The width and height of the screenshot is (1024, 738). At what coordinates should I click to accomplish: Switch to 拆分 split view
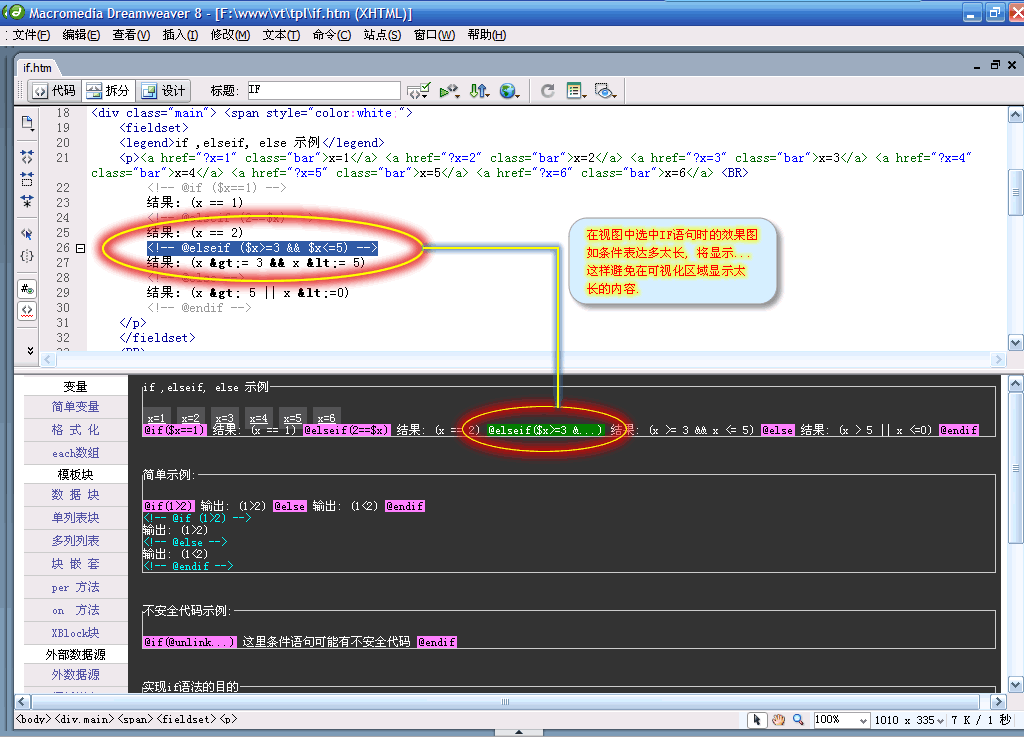108,91
